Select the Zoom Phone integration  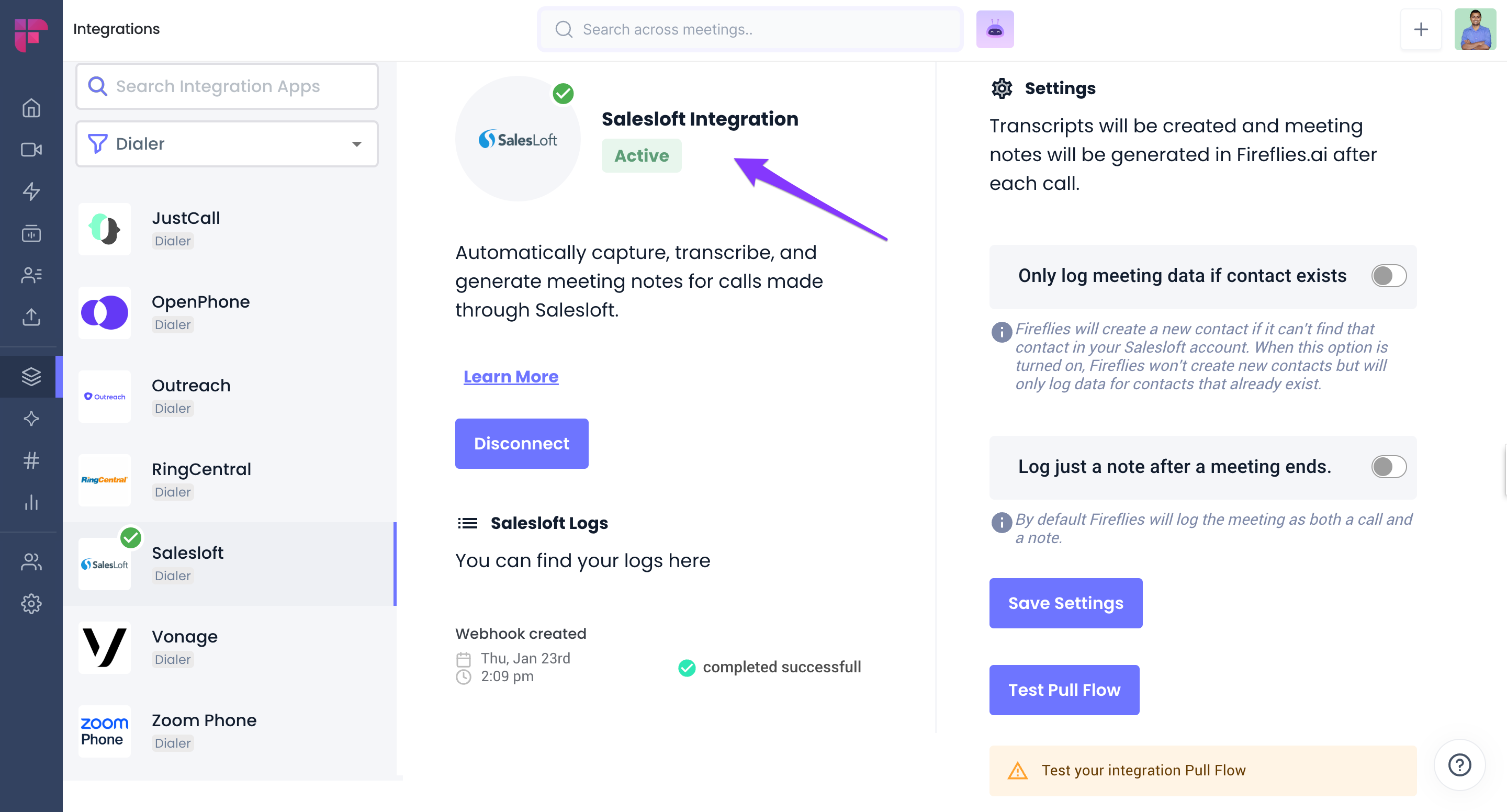tap(204, 731)
